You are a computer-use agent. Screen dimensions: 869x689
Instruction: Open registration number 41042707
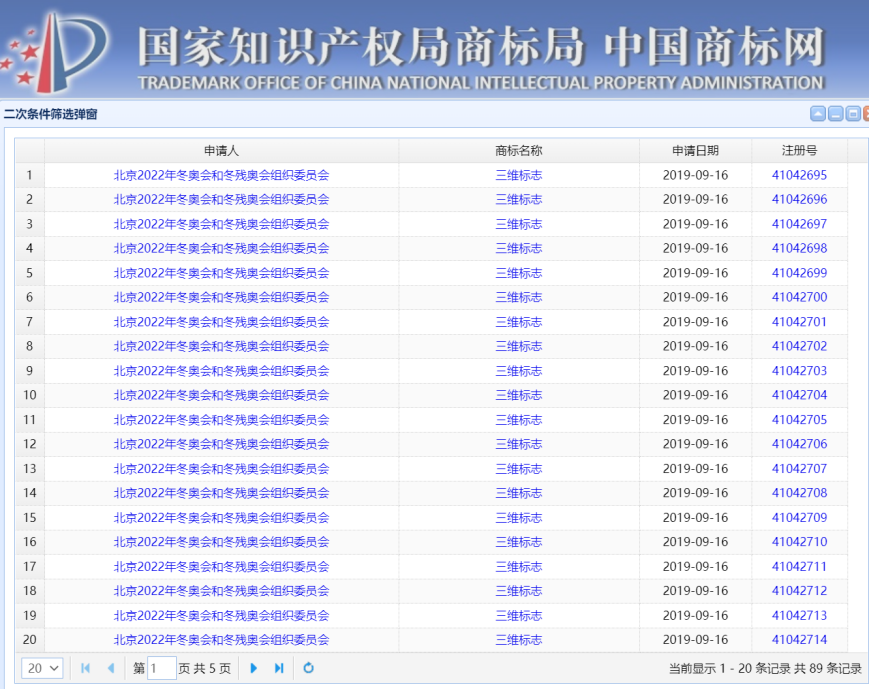[799, 468]
